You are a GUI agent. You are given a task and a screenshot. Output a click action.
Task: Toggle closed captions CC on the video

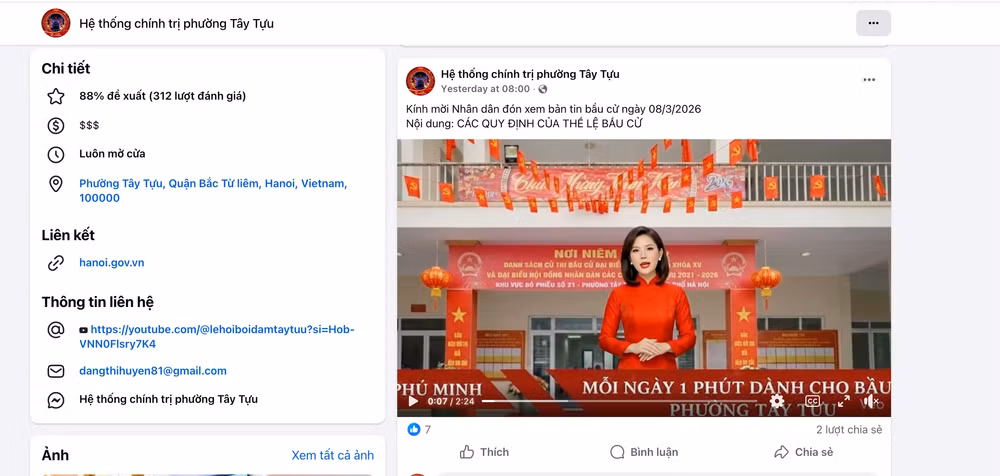pos(812,401)
